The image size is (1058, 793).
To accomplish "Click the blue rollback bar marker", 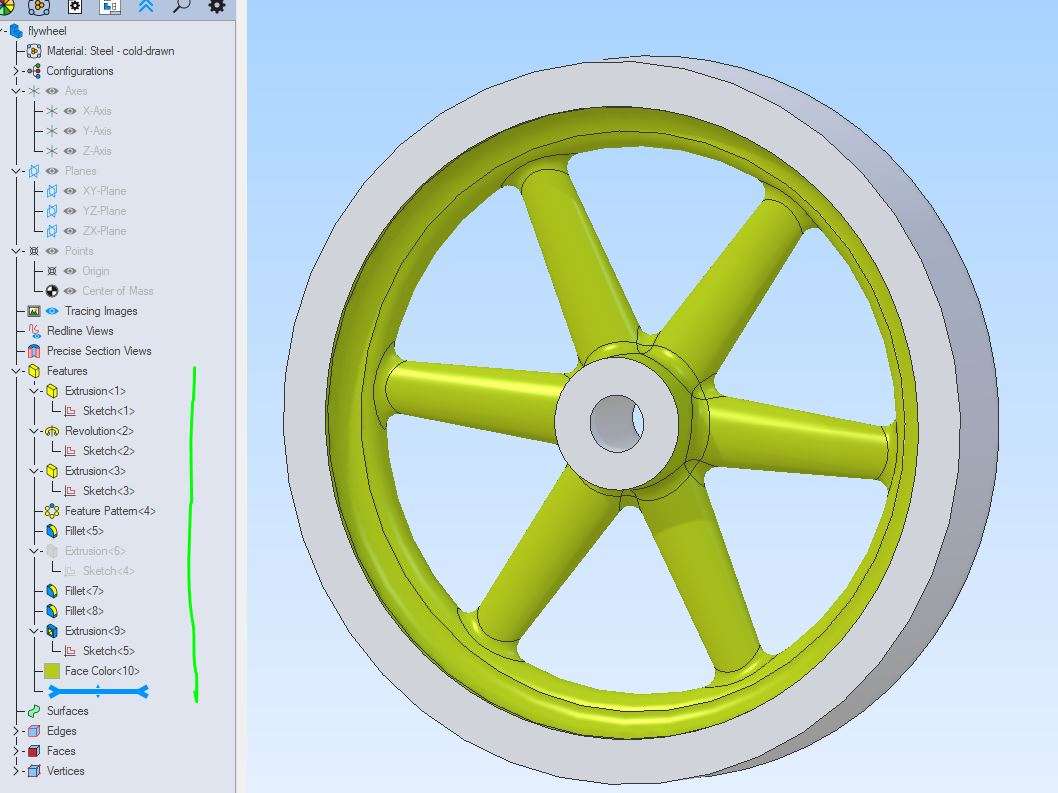I will (x=99, y=691).
